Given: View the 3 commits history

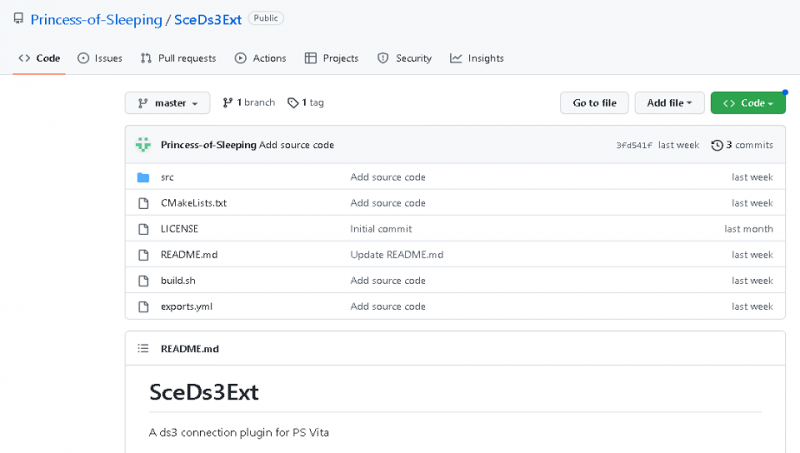Looking at the screenshot, I should (x=749, y=145).
